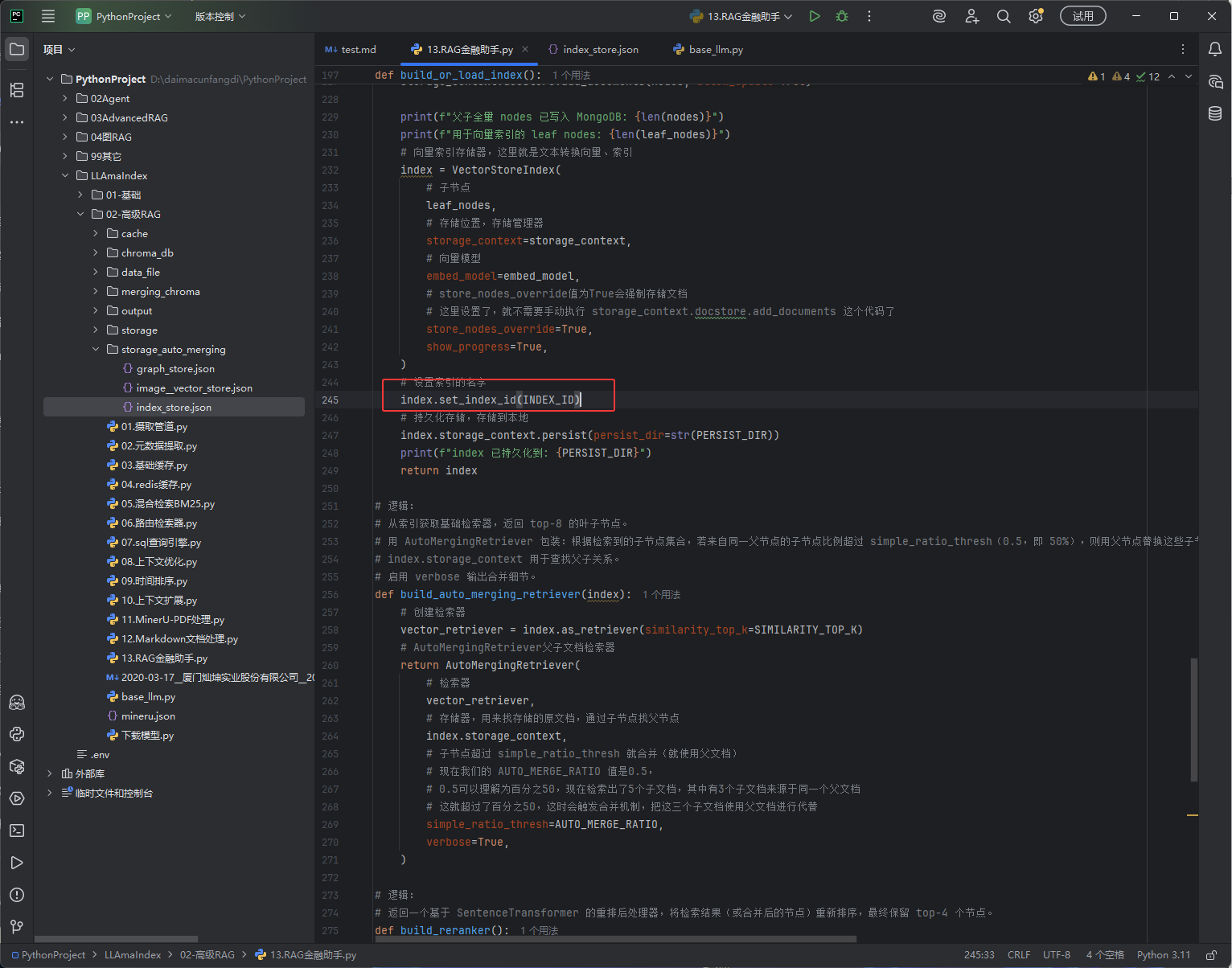Image resolution: width=1232 pixels, height=968 pixels.
Task: Select image__vector_store.json file
Action: (x=194, y=388)
